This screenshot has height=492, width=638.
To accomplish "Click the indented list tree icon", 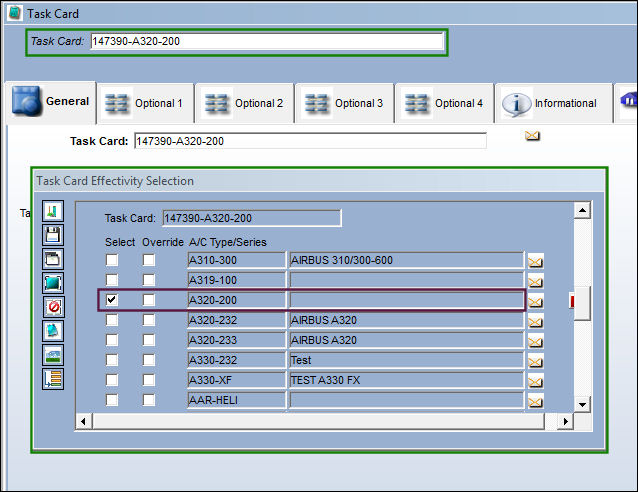I will (53, 379).
